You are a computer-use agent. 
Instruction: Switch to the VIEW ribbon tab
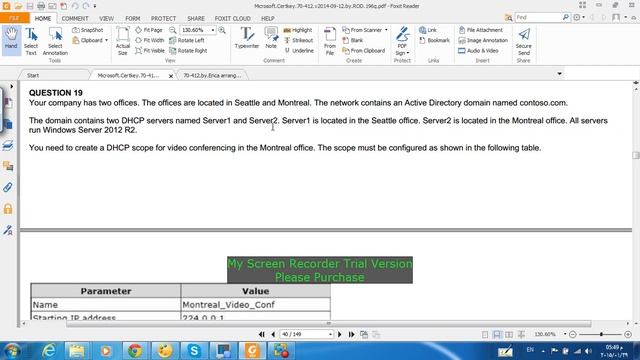click(107, 18)
